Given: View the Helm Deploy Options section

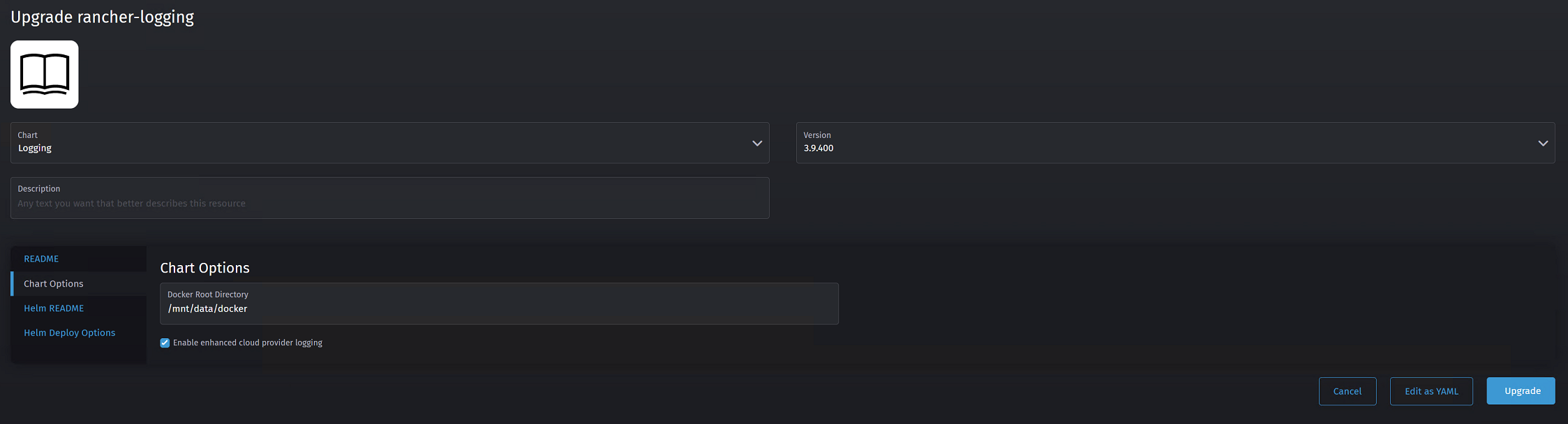Looking at the screenshot, I should pos(70,333).
